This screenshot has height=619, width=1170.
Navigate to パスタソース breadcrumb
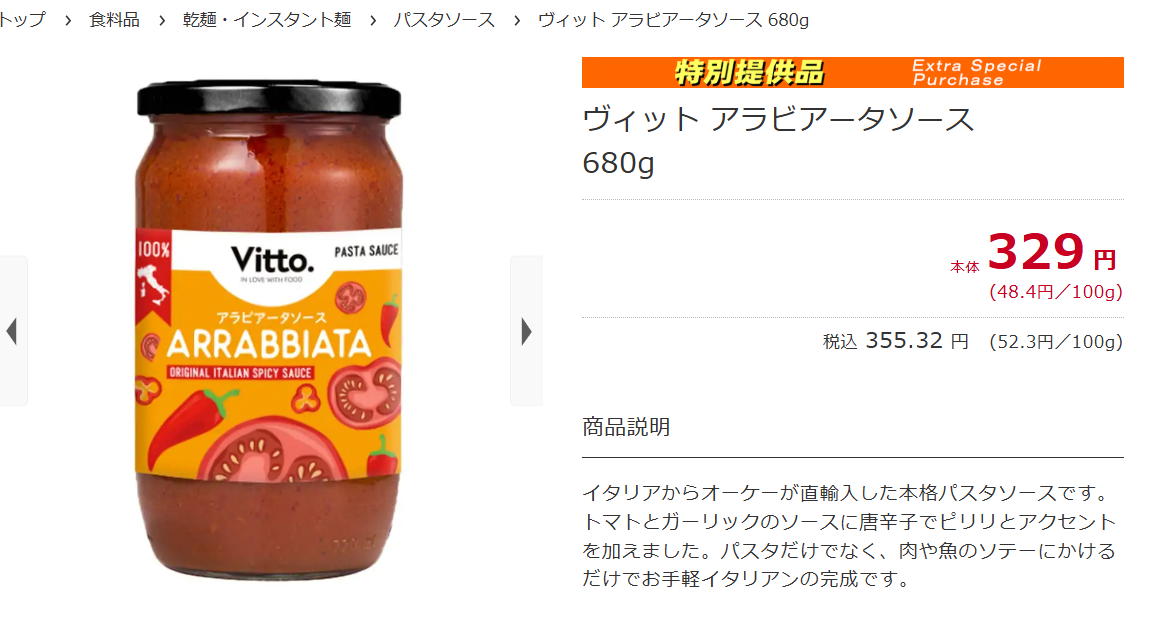click(x=445, y=20)
